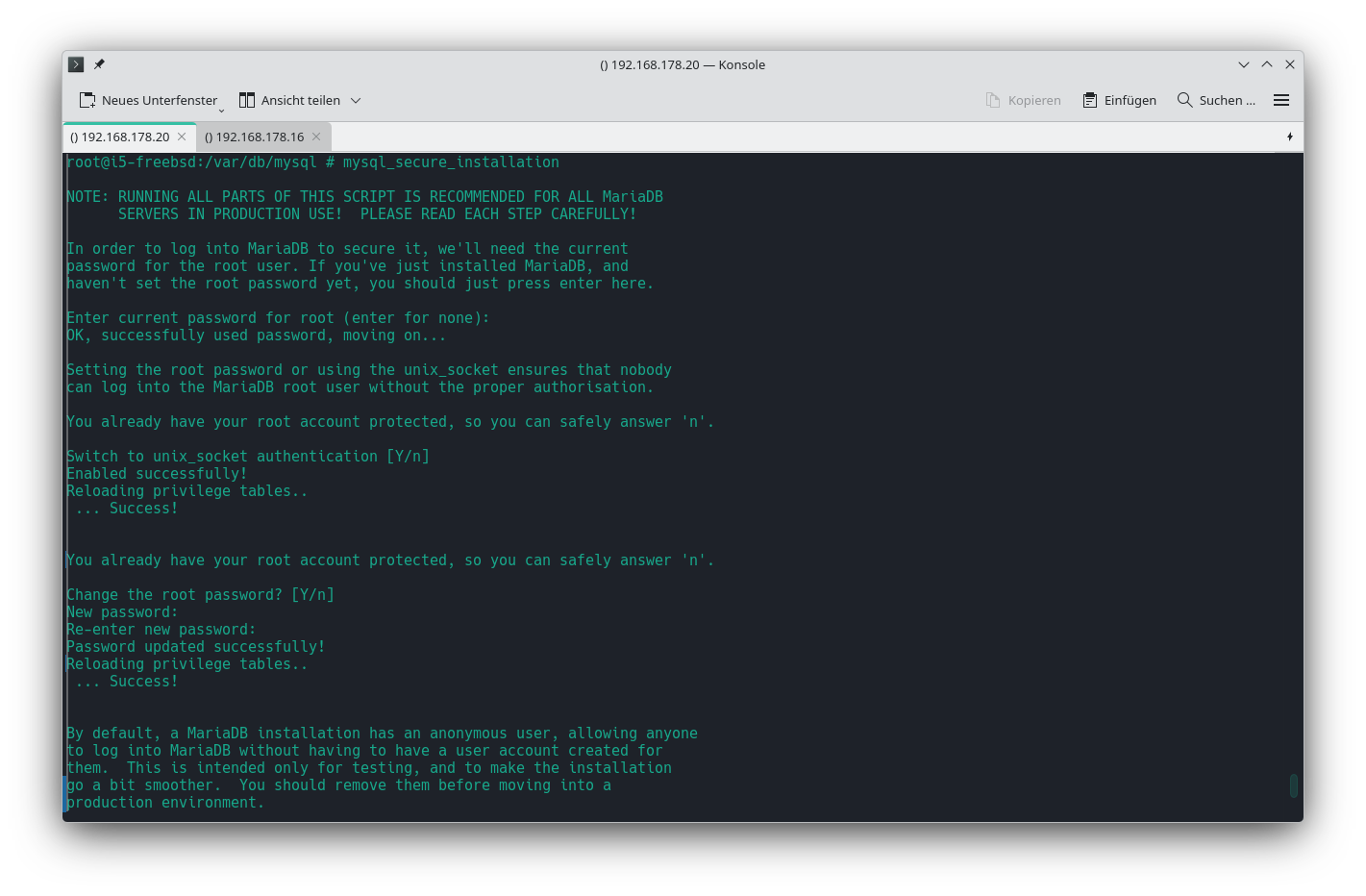Focus the terminal output area
This screenshot has width=1366, height=896.
673,481
